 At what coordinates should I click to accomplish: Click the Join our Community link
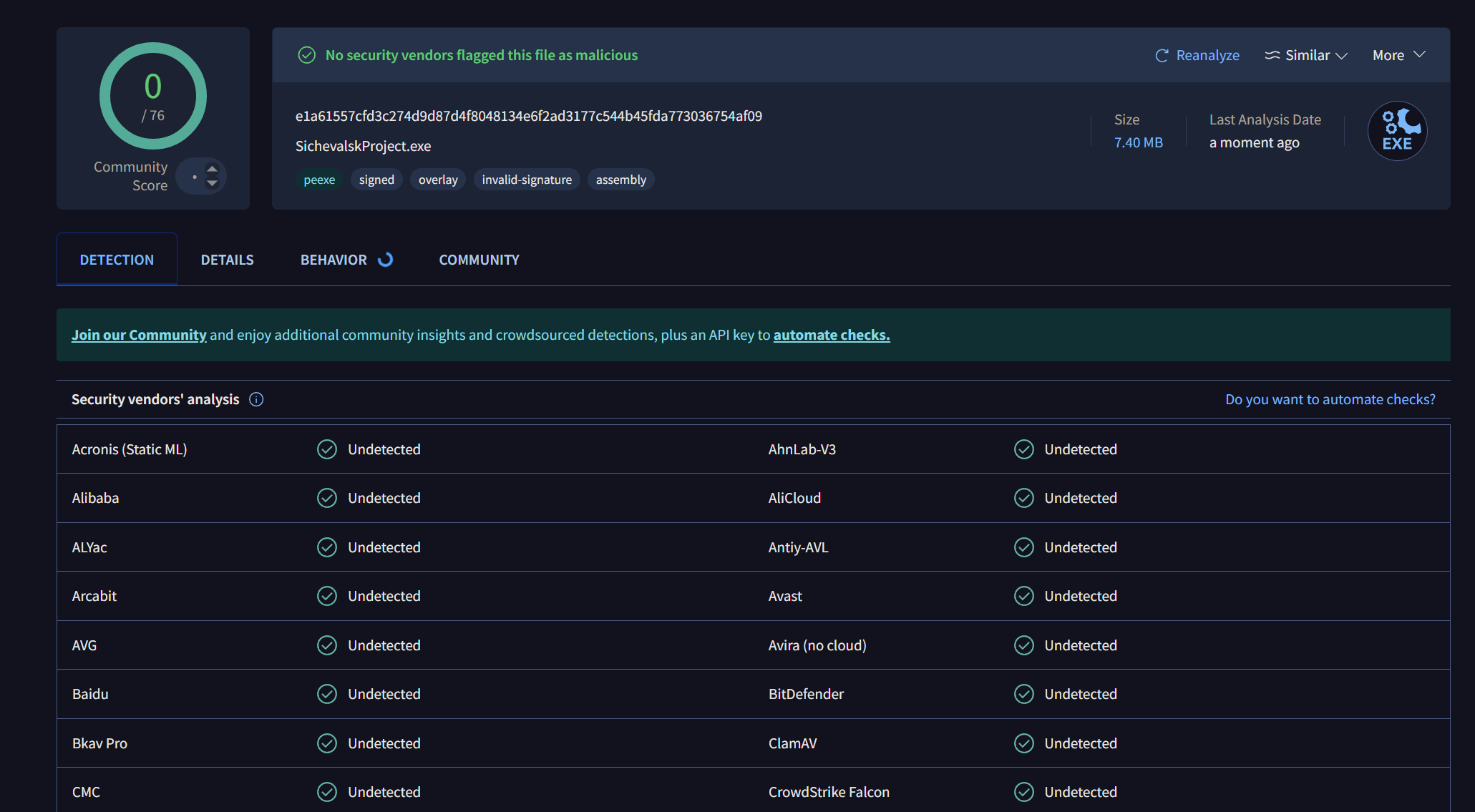[139, 335]
